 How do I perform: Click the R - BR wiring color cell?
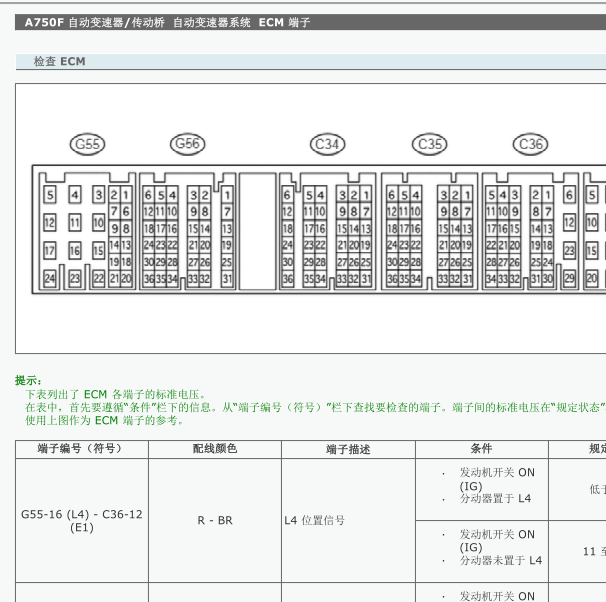tap(215, 520)
